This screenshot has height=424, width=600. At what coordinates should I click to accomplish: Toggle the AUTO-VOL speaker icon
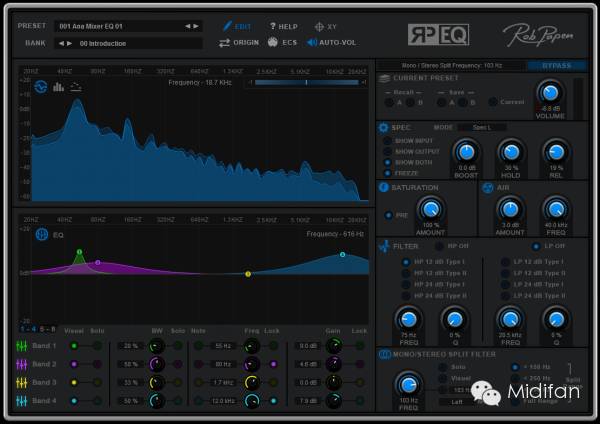pyautogui.click(x=312, y=42)
